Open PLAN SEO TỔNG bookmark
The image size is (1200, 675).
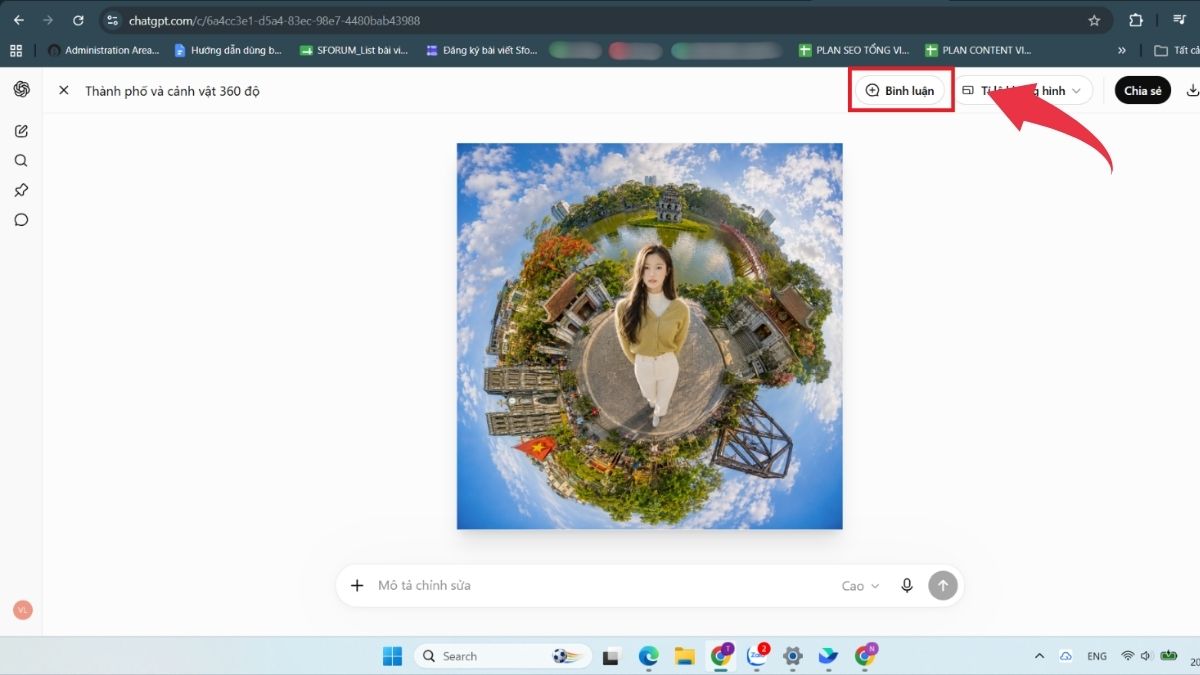pyautogui.click(x=854, y=50)
